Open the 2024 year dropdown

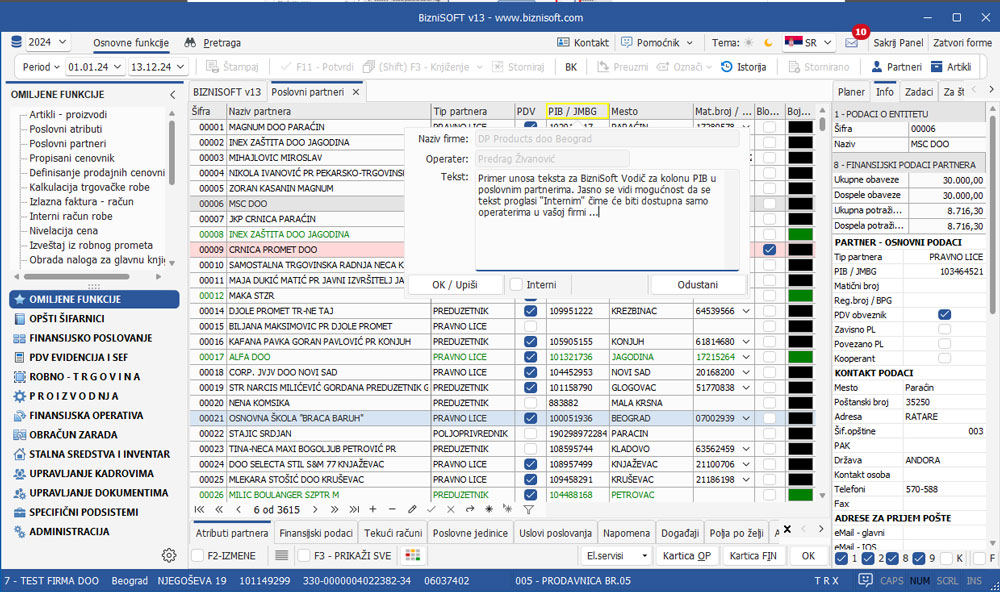pos(40,43)
